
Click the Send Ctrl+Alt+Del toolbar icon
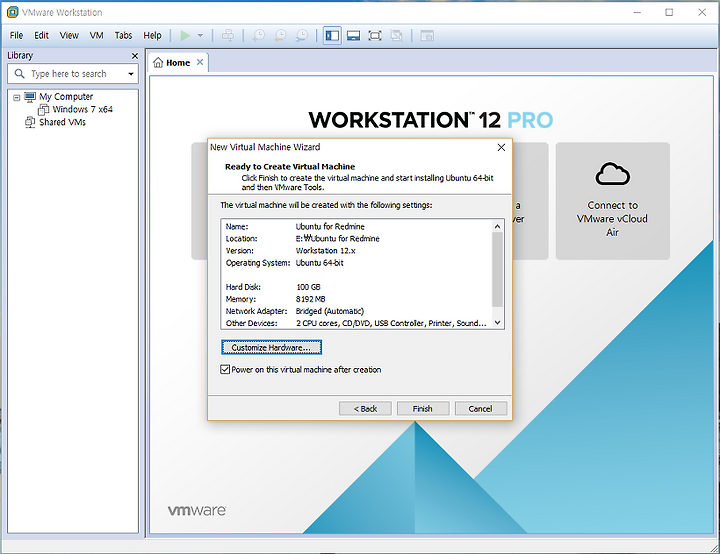click(228, 35)
